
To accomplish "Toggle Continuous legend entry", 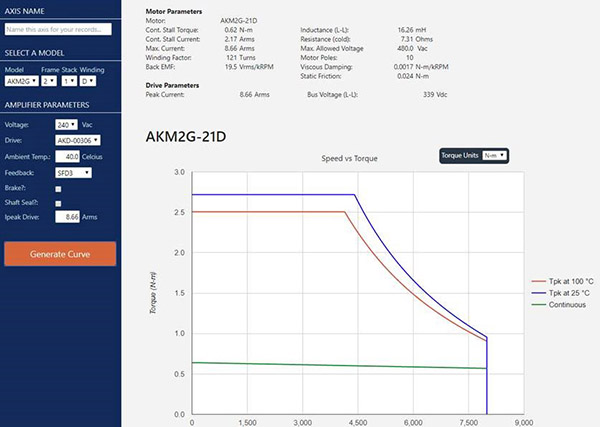I will [x=559, y=305].
